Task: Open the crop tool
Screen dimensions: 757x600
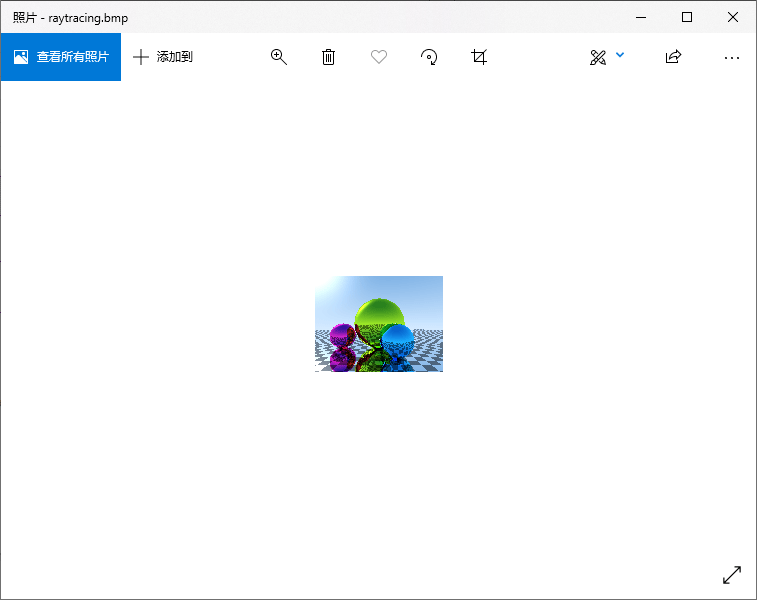Action: [x=479, y=57]
